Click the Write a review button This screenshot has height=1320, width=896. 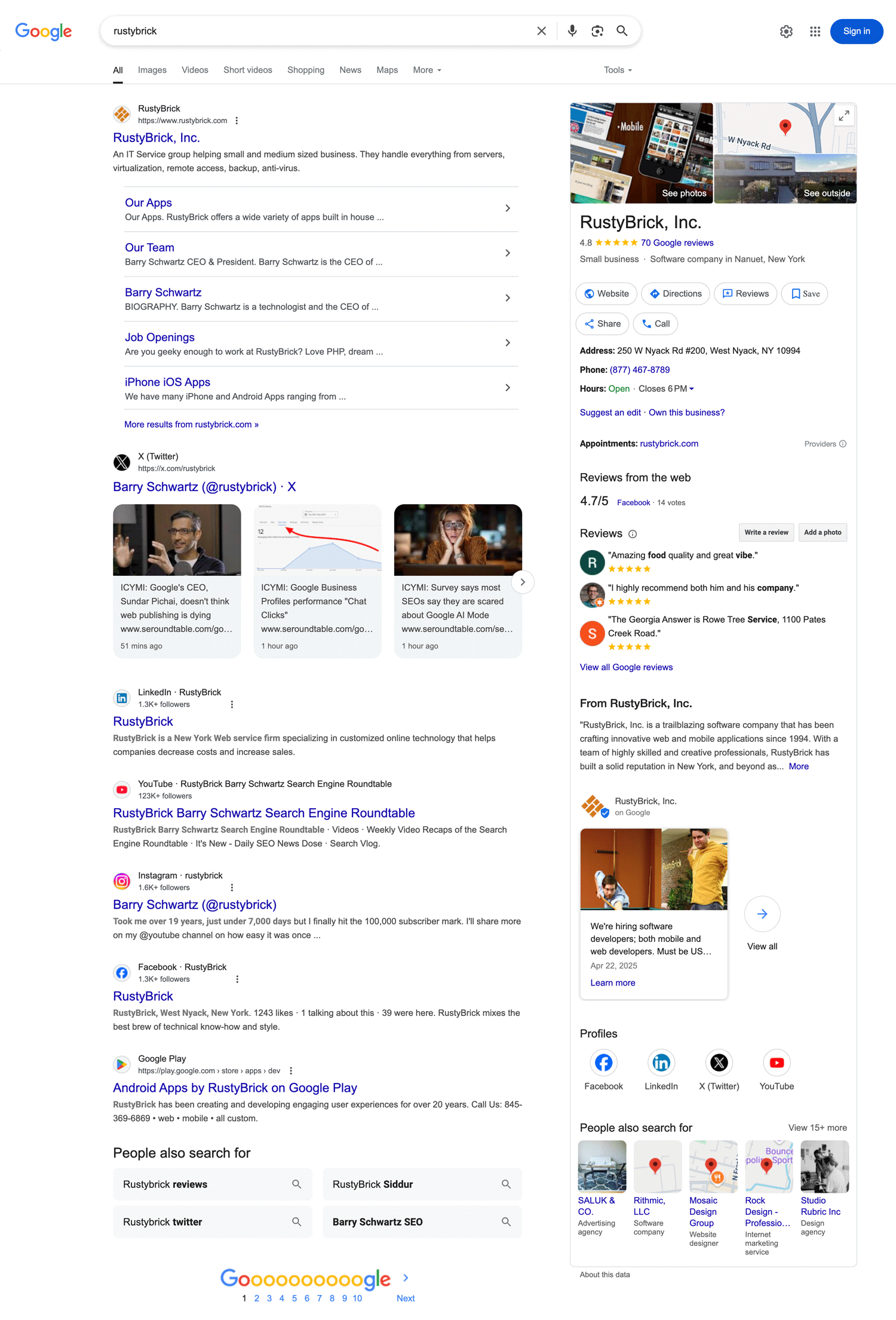pos(766,532)
